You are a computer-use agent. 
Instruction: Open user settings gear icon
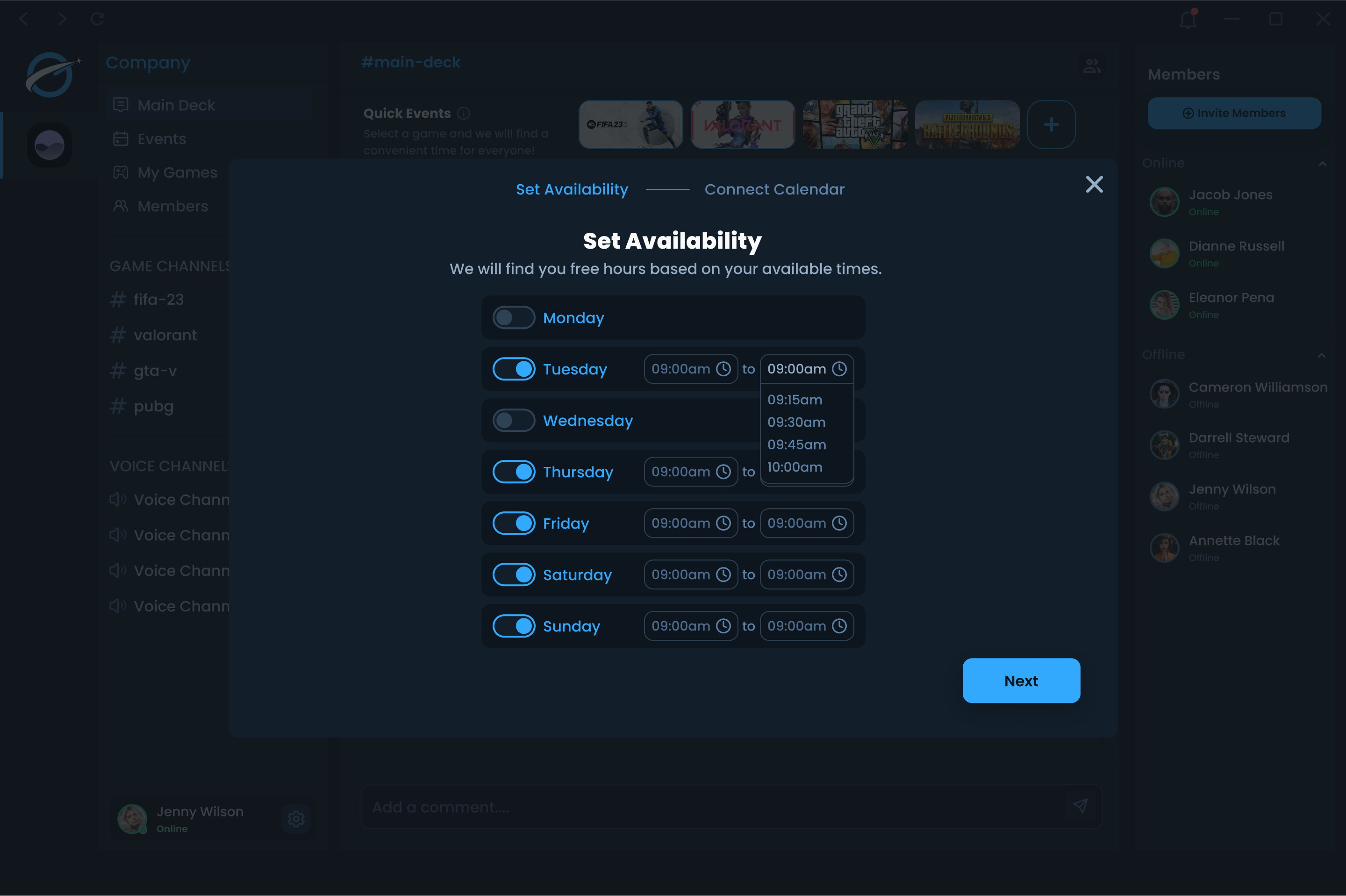click(x=296, y=819)
